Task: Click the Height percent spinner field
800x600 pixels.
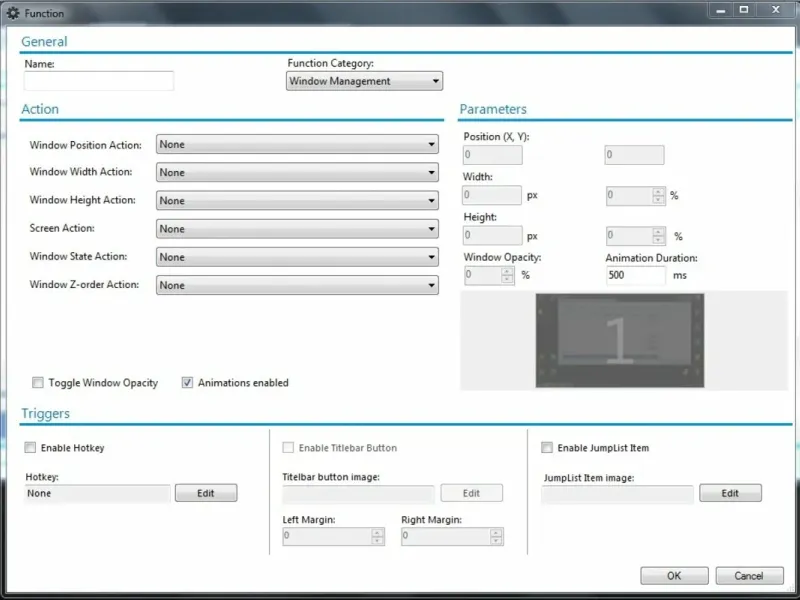Action: 636,236
